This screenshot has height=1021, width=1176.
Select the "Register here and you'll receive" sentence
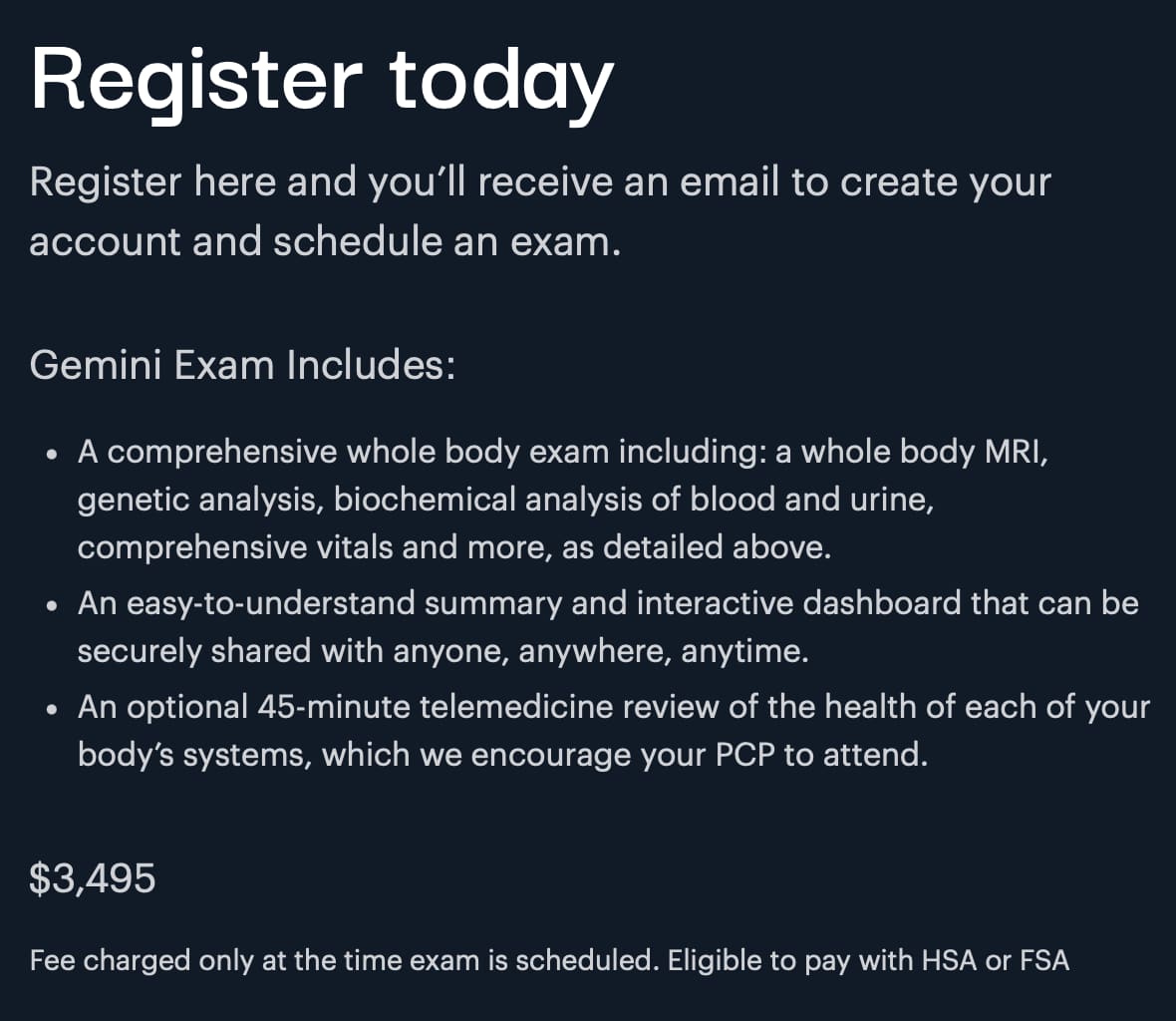click(540, 211)
